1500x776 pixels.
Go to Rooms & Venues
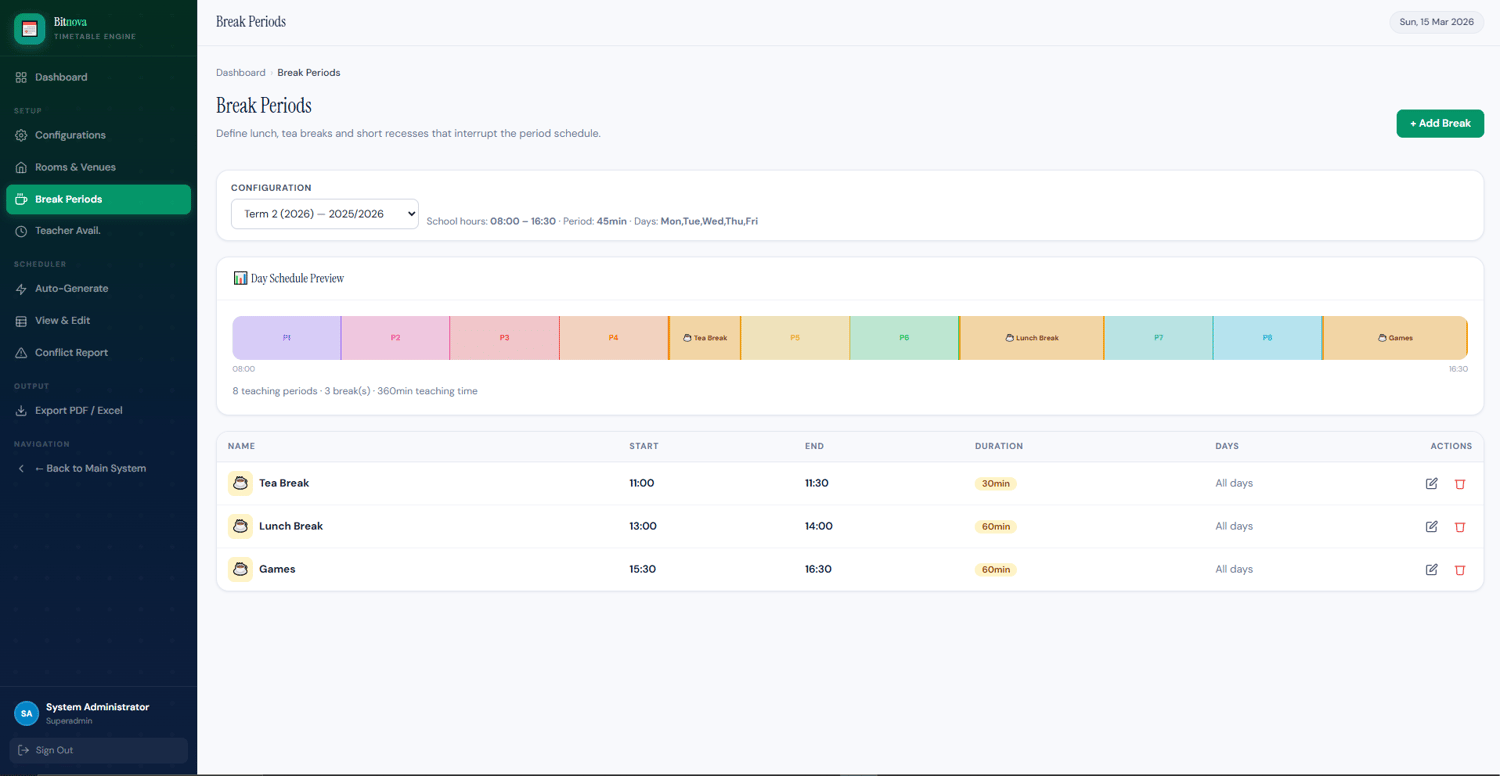(75, 167)
